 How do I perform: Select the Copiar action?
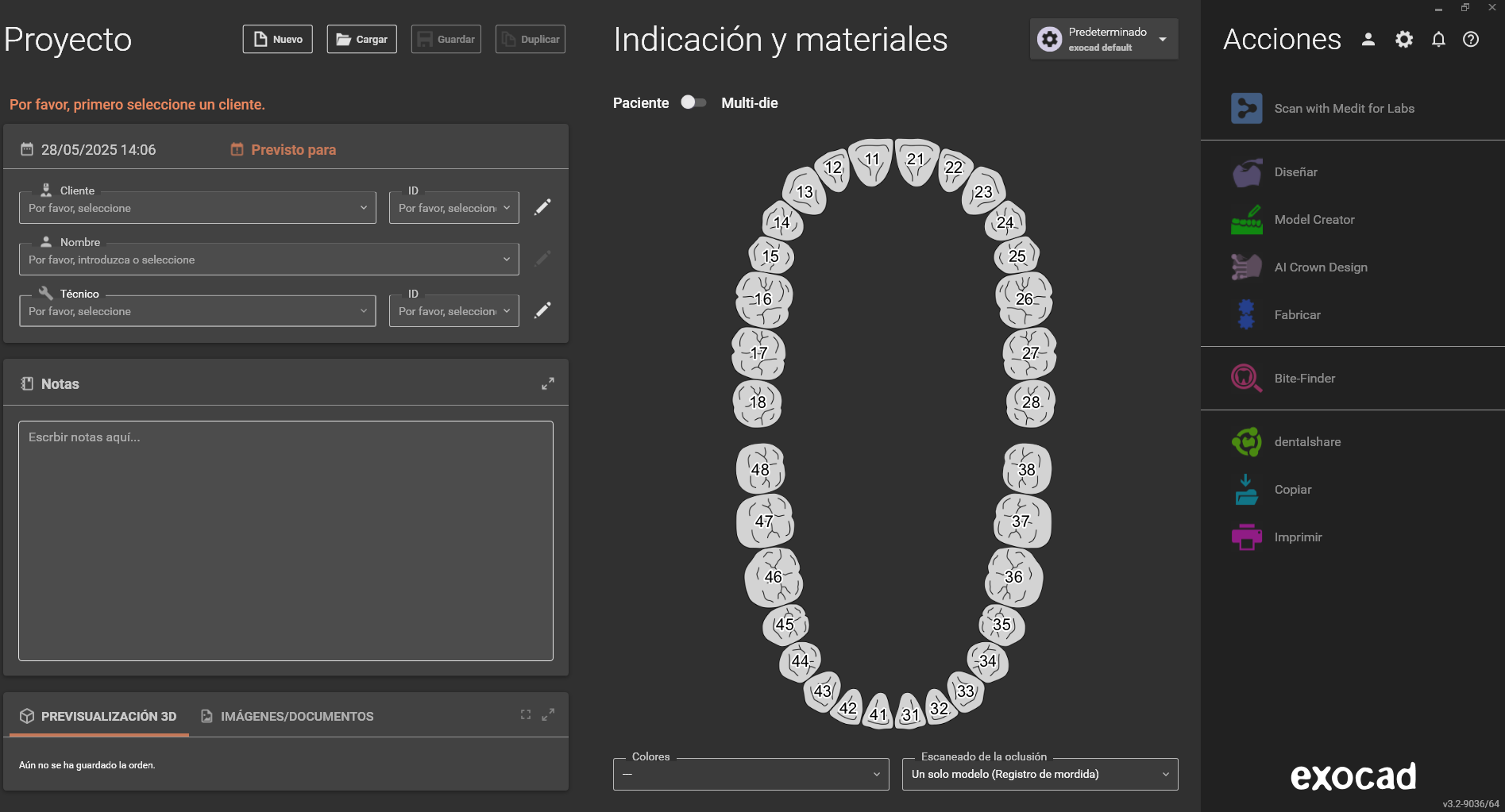(x=1293, y=490)
